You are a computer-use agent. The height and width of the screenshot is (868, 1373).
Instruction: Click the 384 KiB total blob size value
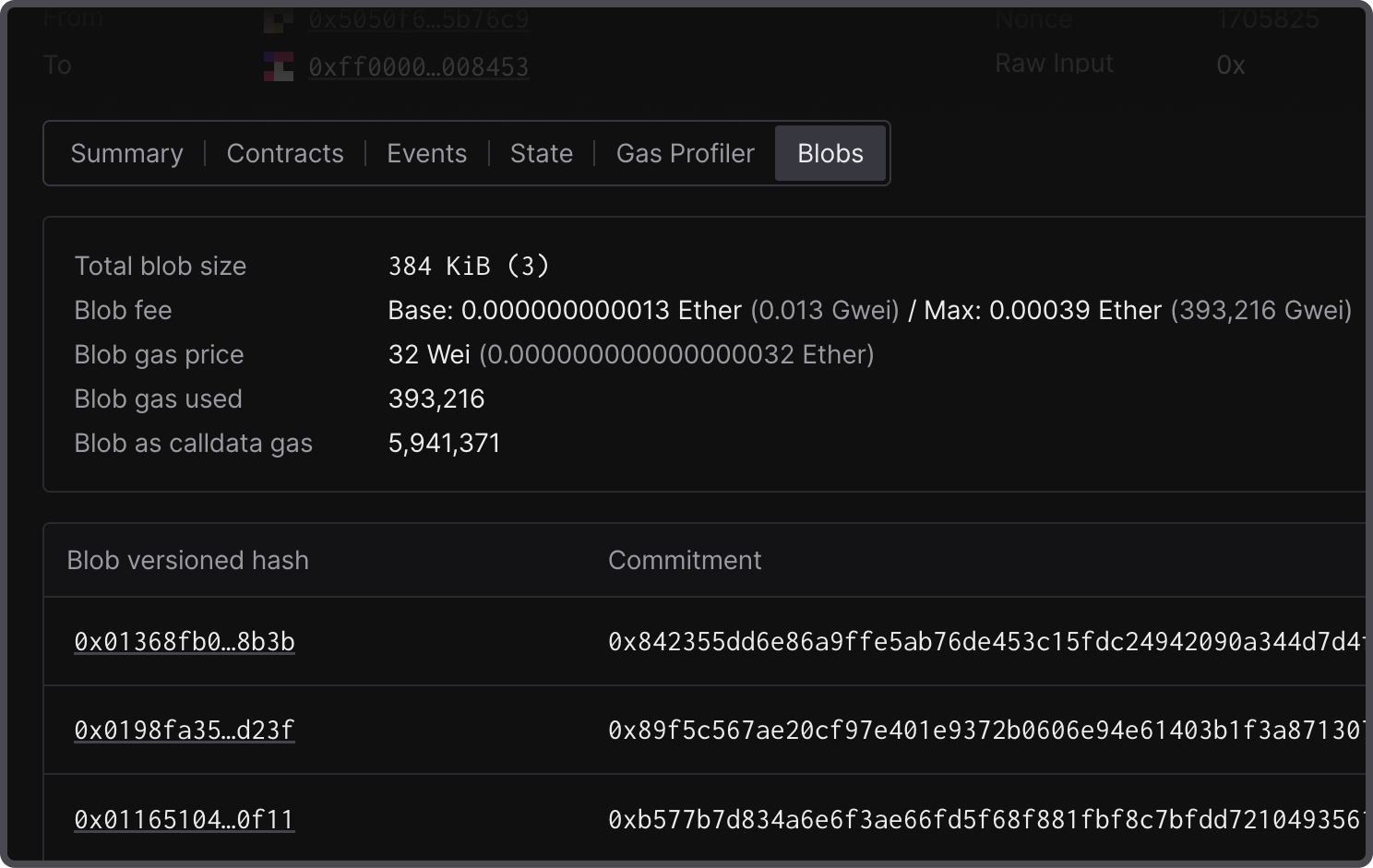click(x=468, y=266)
